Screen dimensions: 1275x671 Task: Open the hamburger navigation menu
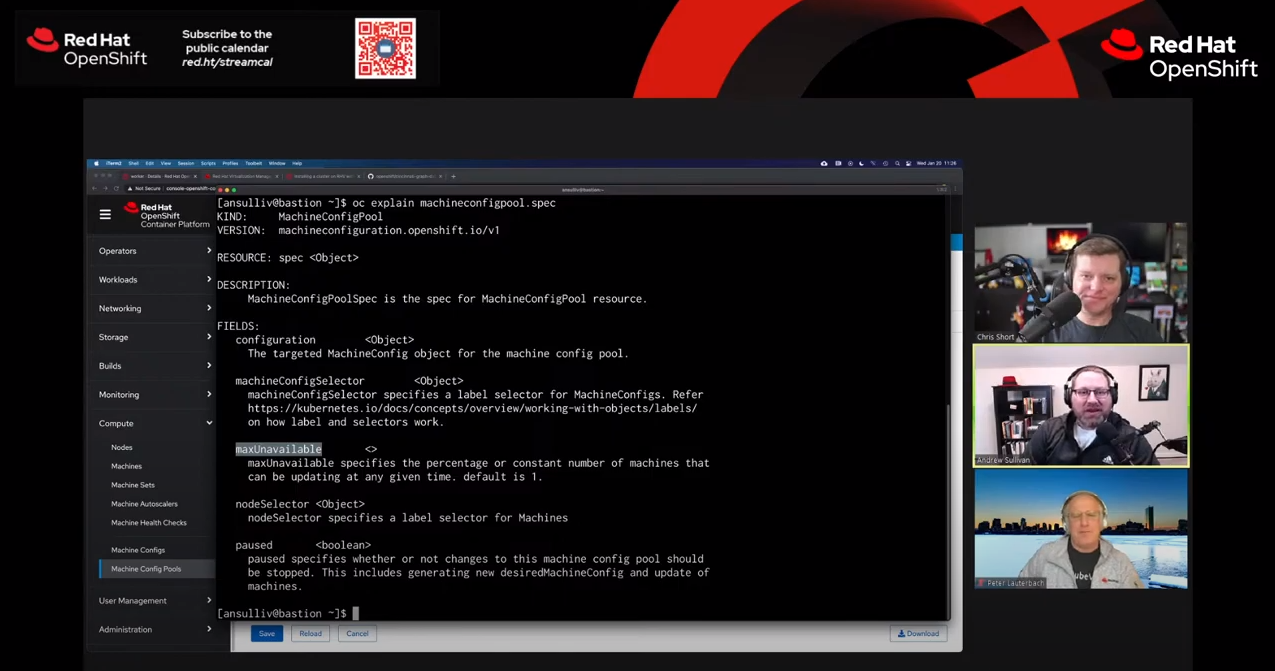point(105,214)
